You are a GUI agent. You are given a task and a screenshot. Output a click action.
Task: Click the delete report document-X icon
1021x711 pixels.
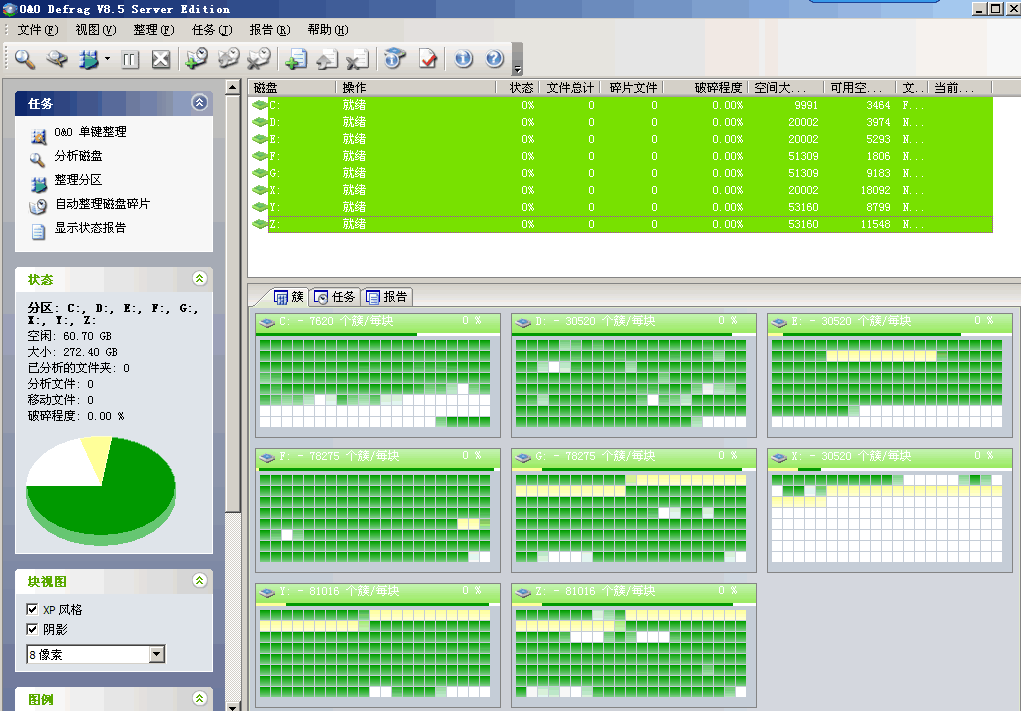(x=357, y=59)
